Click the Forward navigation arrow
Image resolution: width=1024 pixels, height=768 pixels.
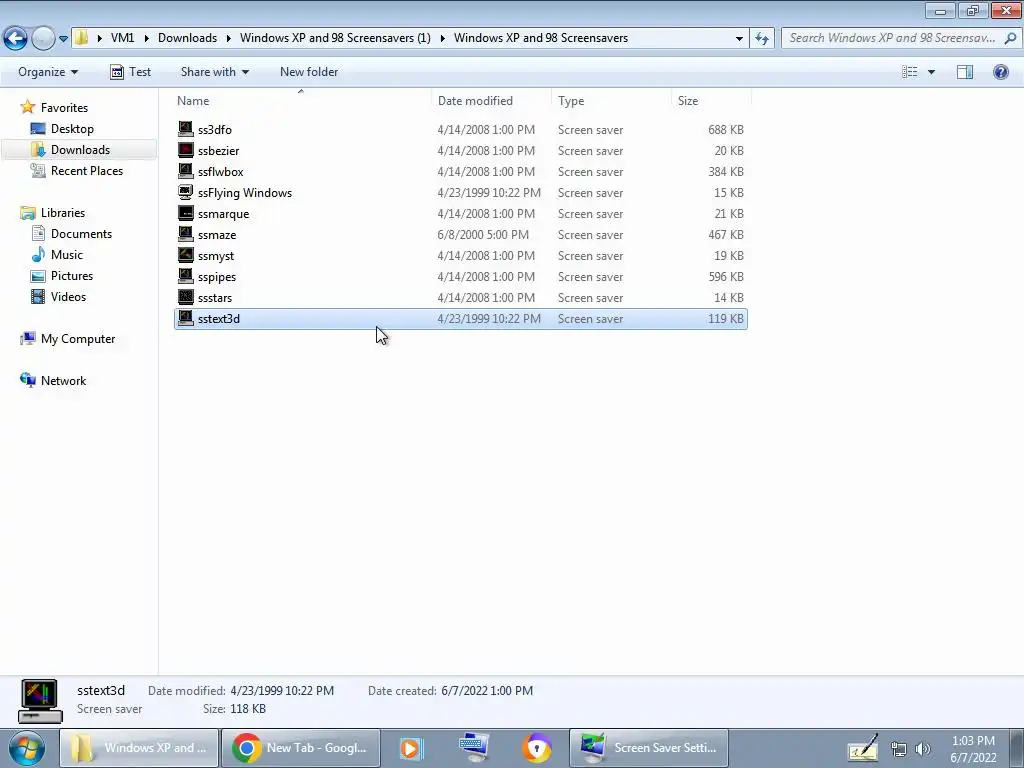click(x=43, y=38)
